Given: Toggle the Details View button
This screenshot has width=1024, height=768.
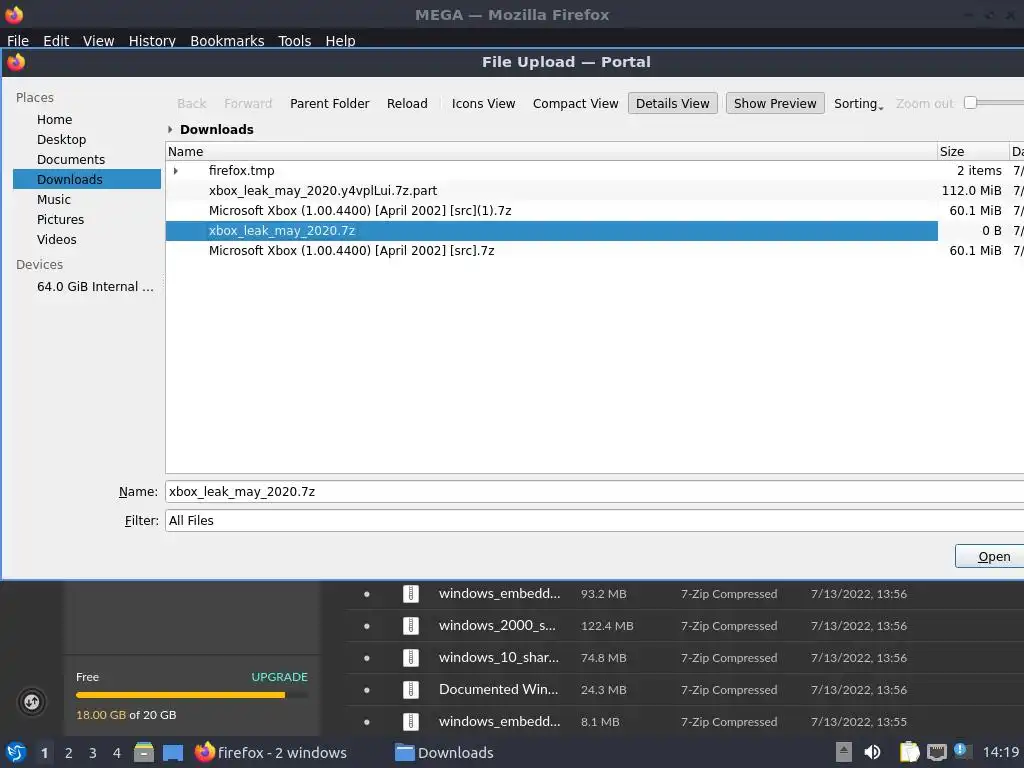Looking at the screenshot, I should [673, 103].
